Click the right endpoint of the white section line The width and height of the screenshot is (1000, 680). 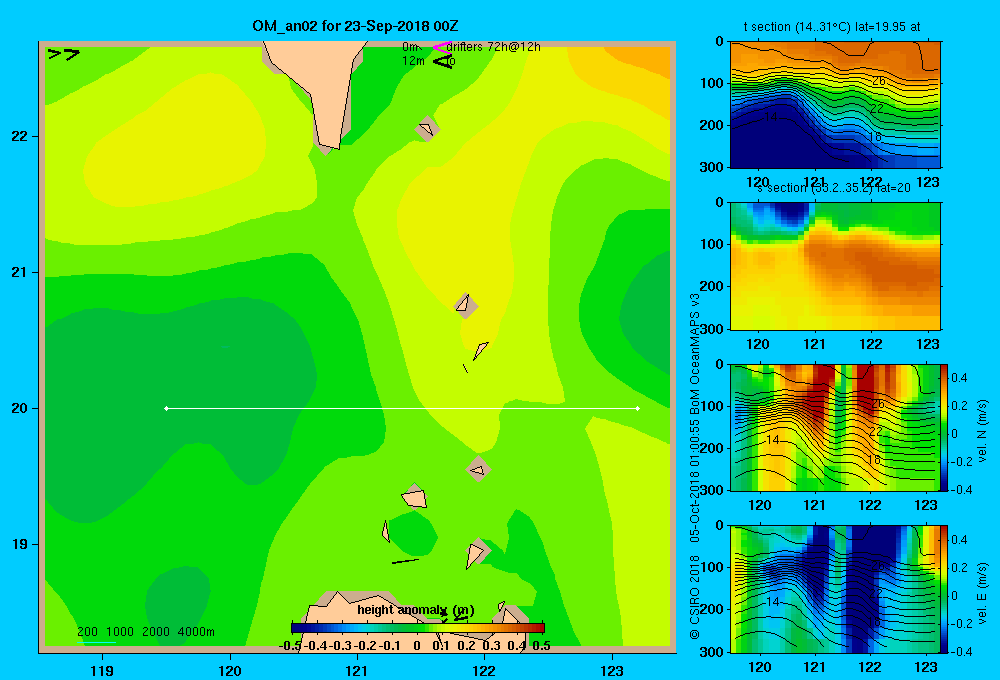[638, 408]
